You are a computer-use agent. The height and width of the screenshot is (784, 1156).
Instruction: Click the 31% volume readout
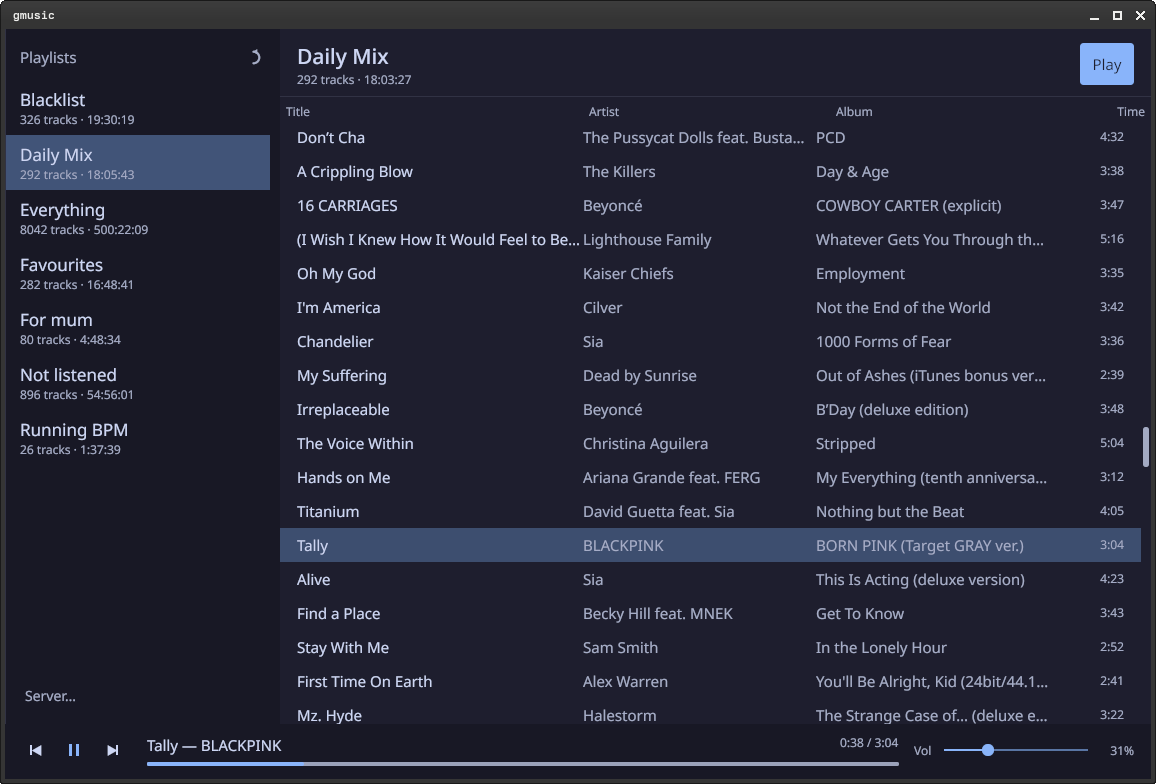(x=1121, y=750)
